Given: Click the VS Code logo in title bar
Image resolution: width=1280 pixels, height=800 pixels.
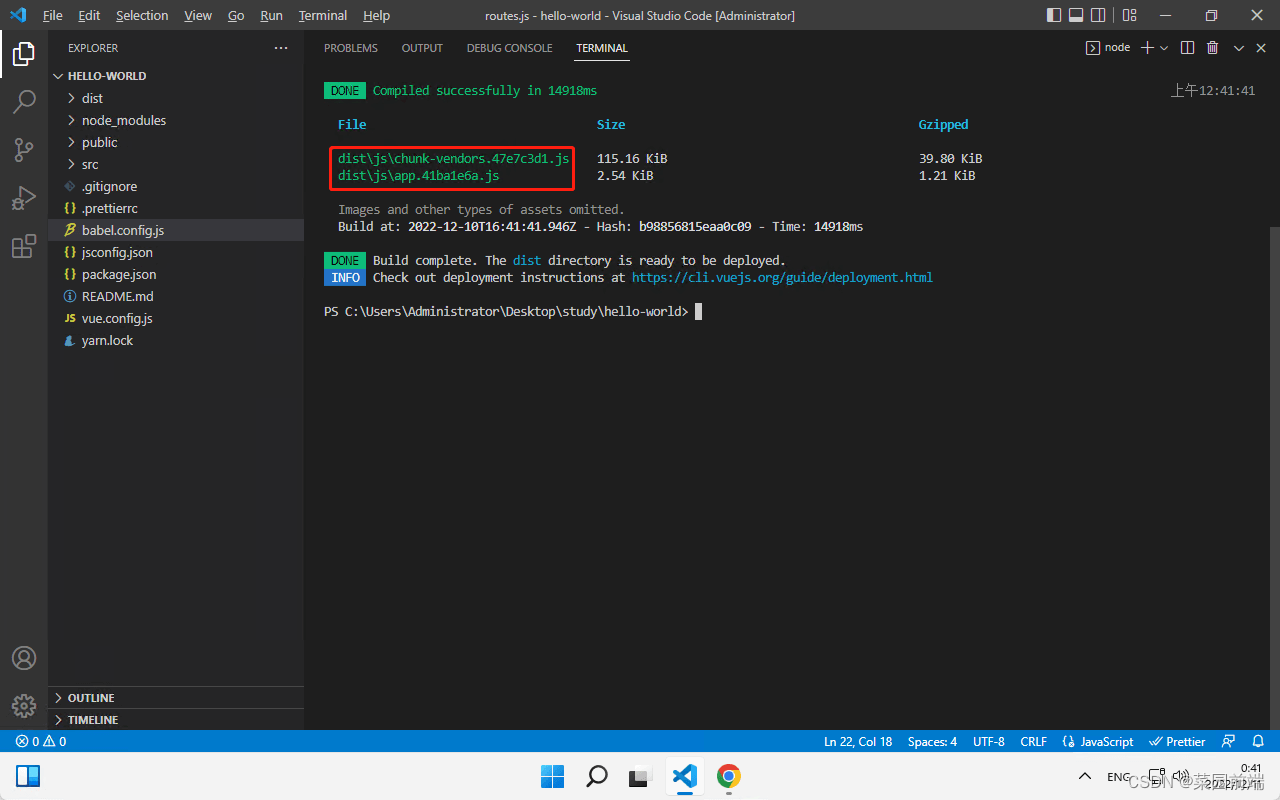Looking at the screenshot, I should click(x=18, y=15).
